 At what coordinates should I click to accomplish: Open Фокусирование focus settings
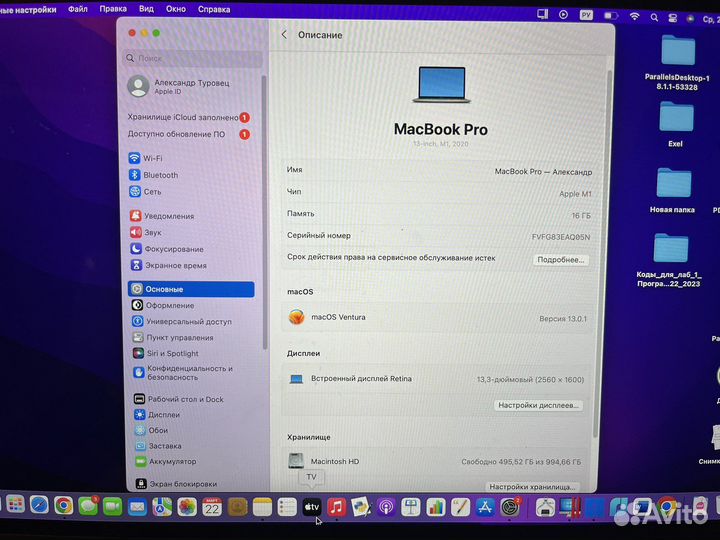[167, 249]
